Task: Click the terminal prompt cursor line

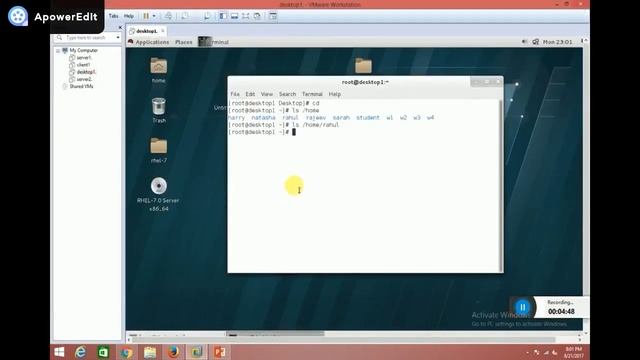Action: coord(262,132)
